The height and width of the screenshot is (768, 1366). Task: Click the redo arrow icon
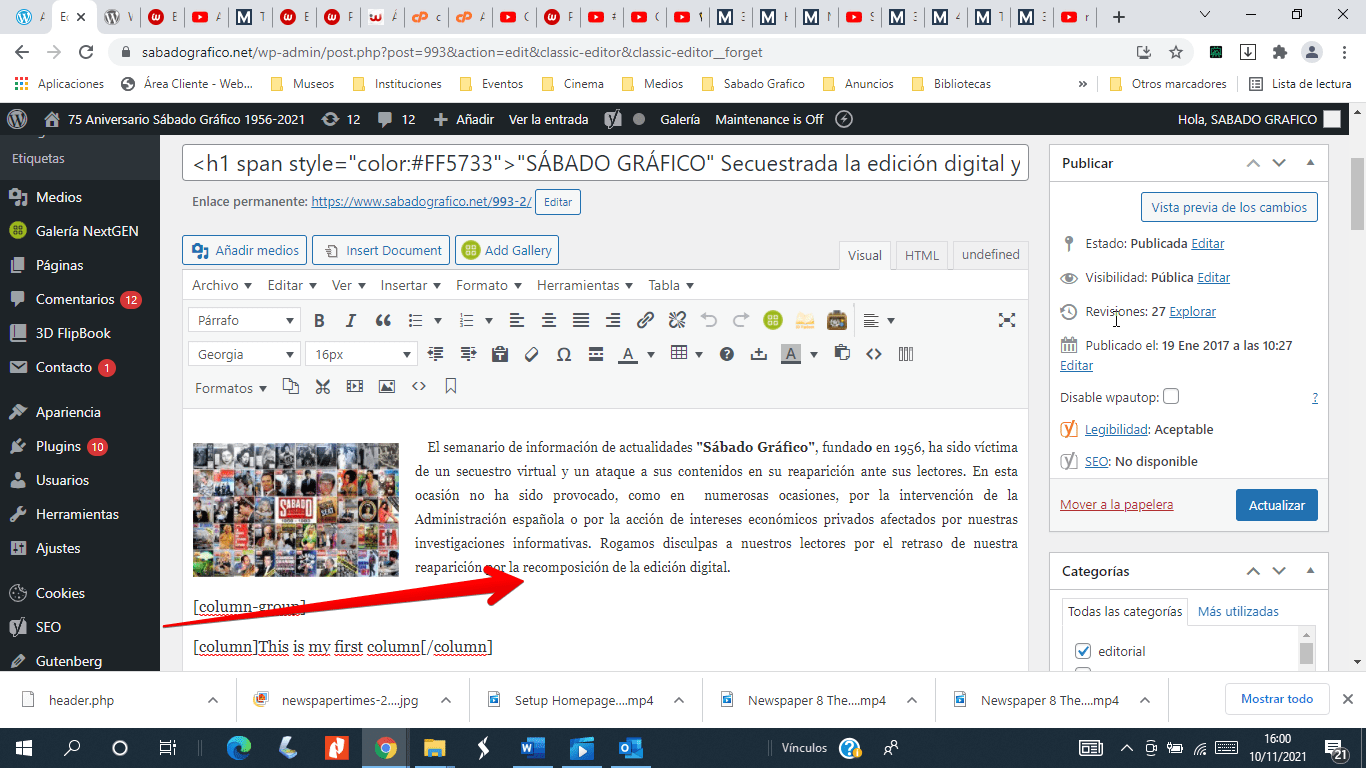point(741,321)
